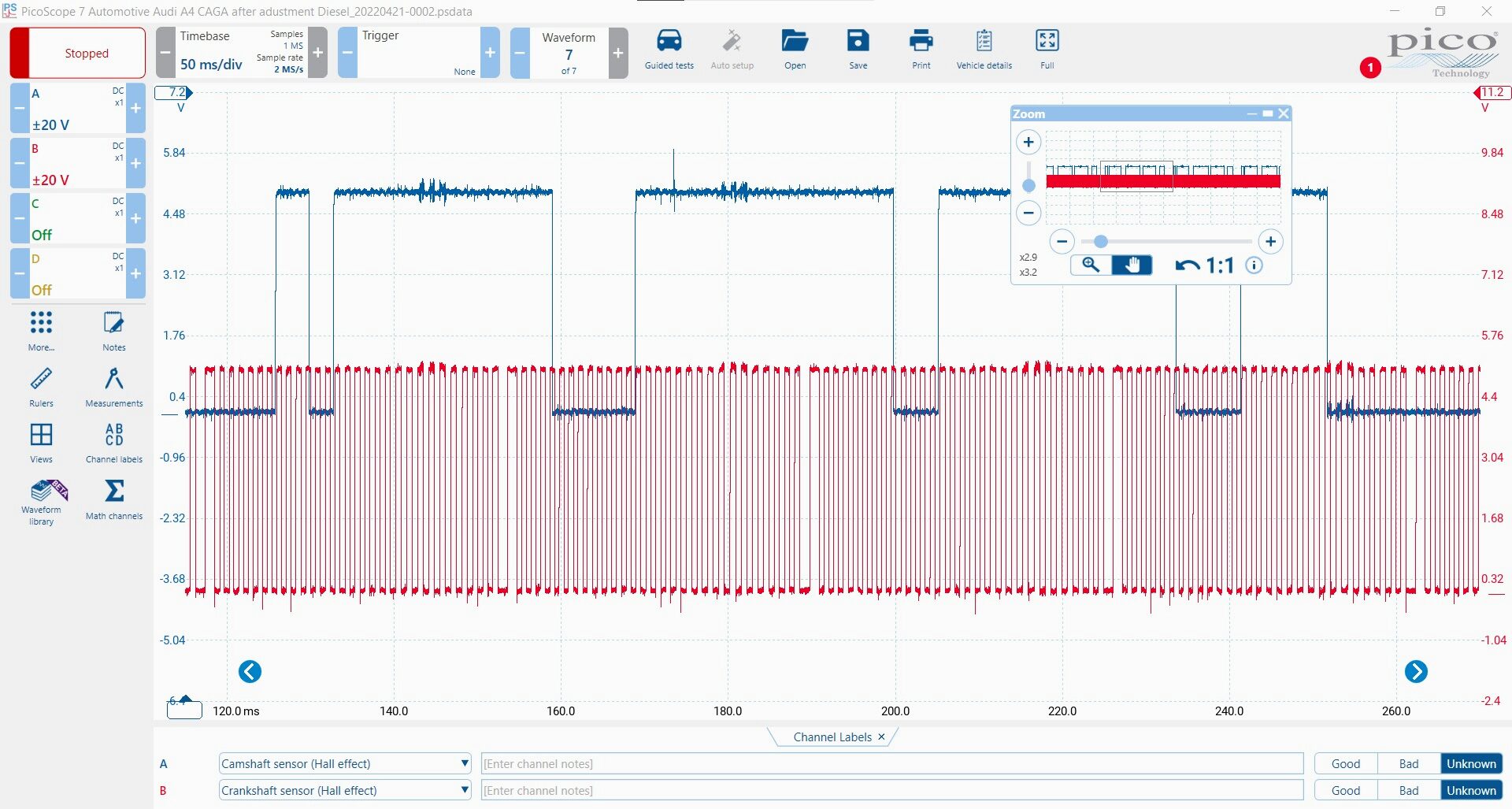Viewport: 1512px width, 809px height.
Task: Open Vehicle details clipboard icon
Action: pos(984,41)
